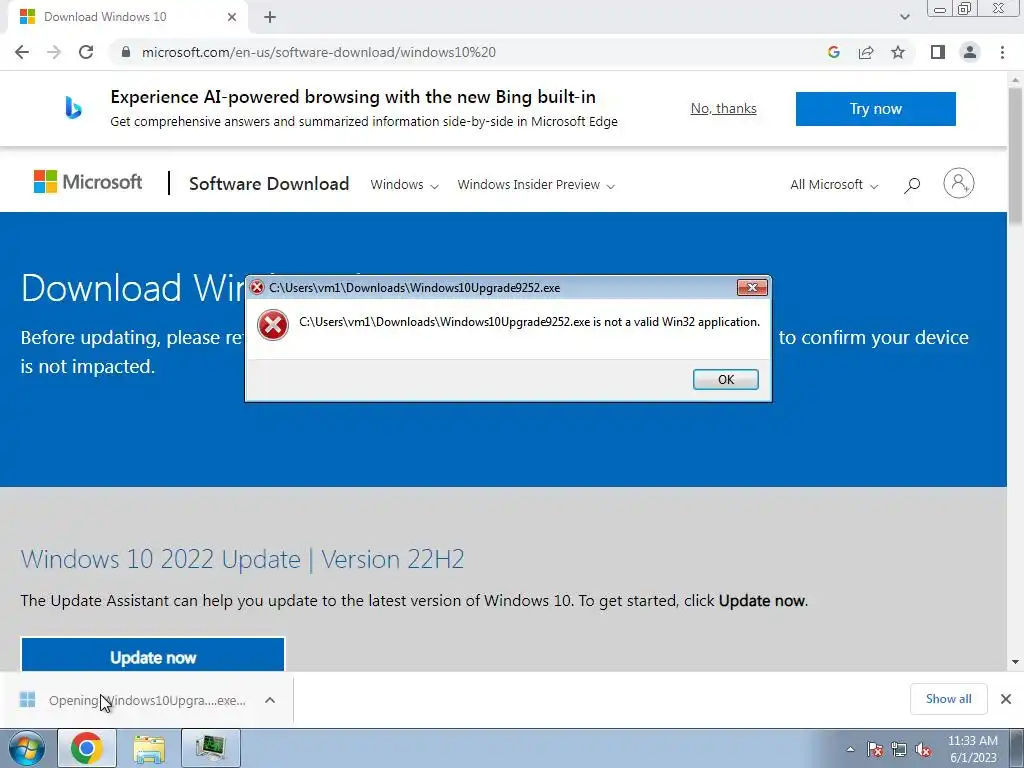This screenshot has width=1024, height=768.
Task: Click the share page icon
Action: point(866,52)
